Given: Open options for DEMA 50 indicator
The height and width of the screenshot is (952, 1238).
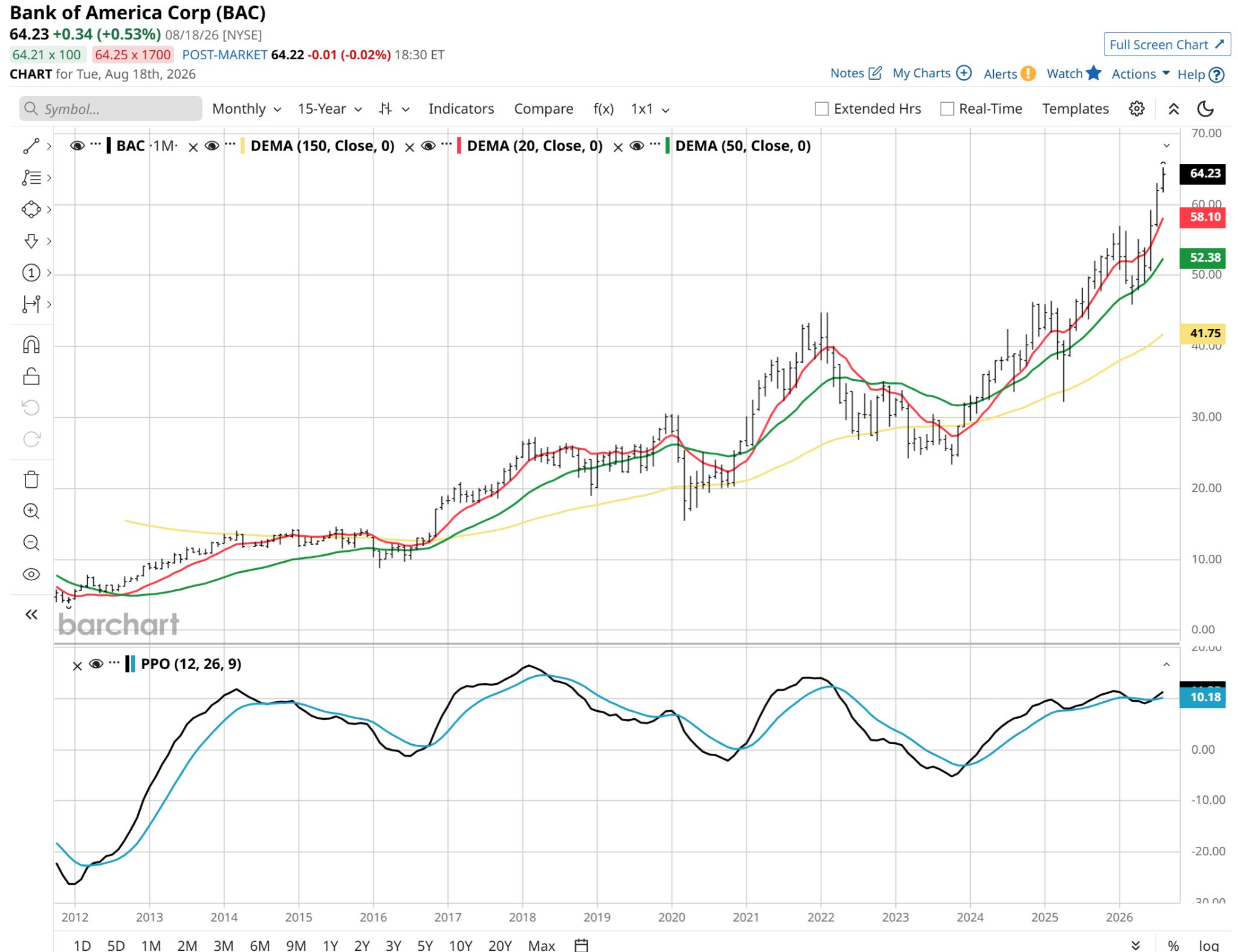Looking at the screenshot, I should click(655, 145).
